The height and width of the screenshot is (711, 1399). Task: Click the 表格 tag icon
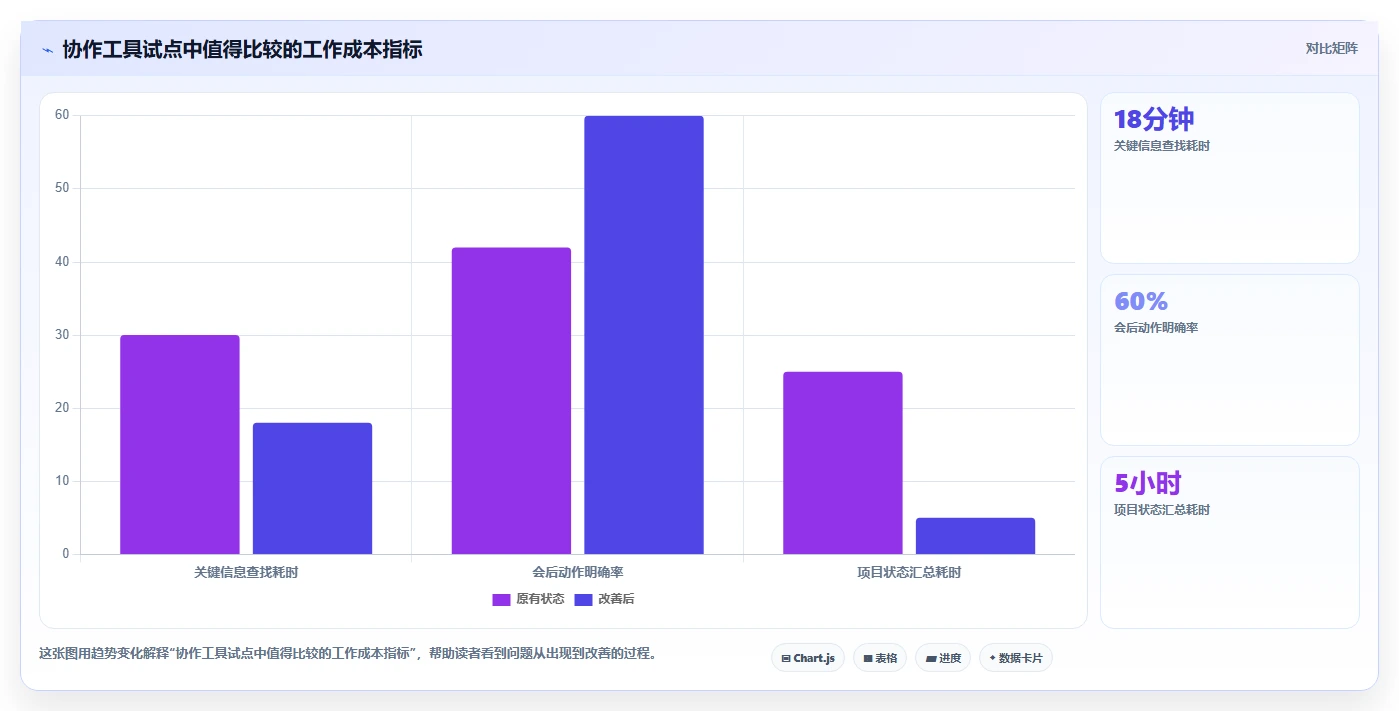tap(868, 659)
